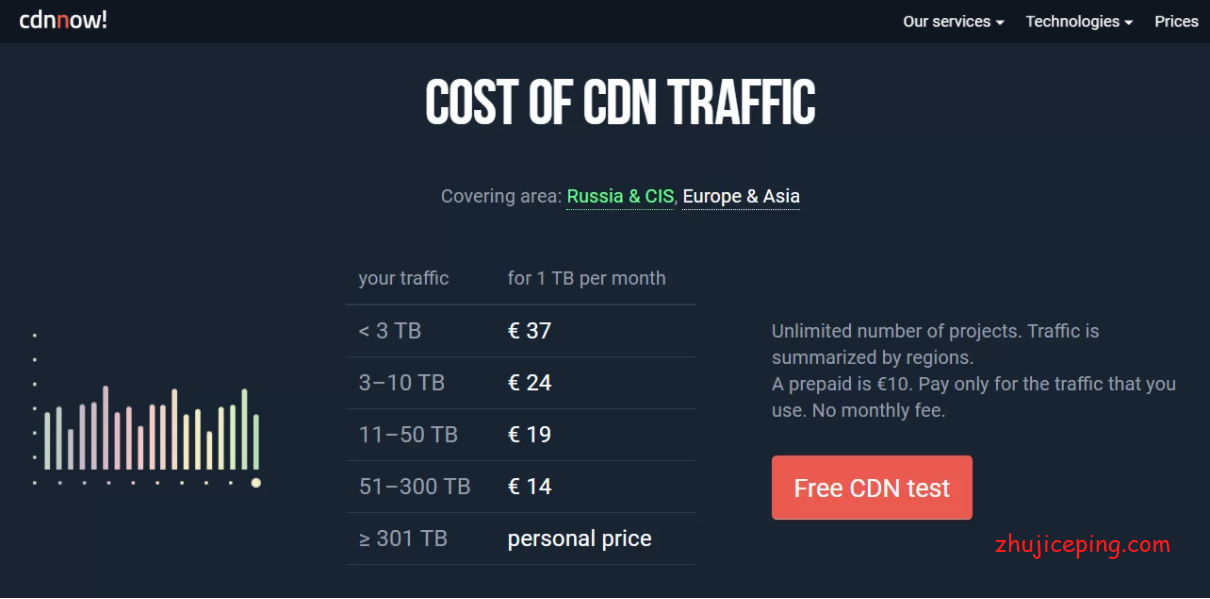The height and width of the screenshot is (599, 1210).
Task: Choose the 3–10 TB traffic tier
Action: tap(401, 383)
